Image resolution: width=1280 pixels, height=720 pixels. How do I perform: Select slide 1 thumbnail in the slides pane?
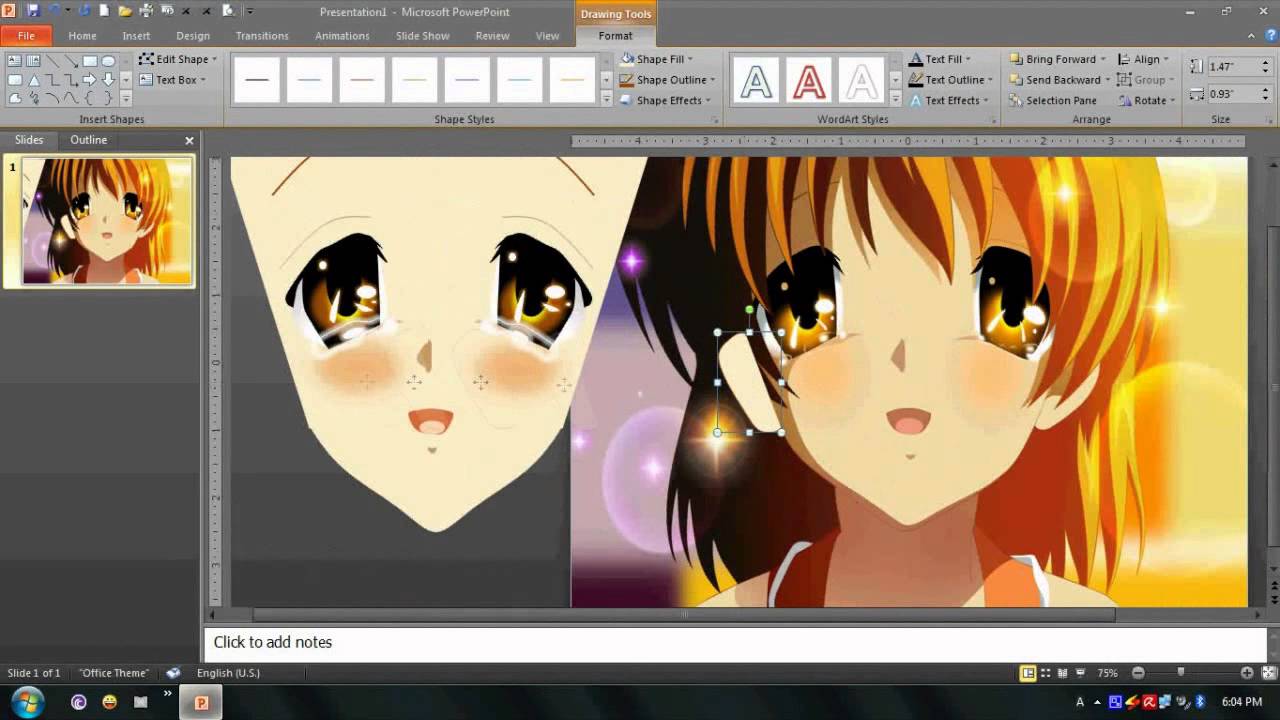[x=100, y=220]
